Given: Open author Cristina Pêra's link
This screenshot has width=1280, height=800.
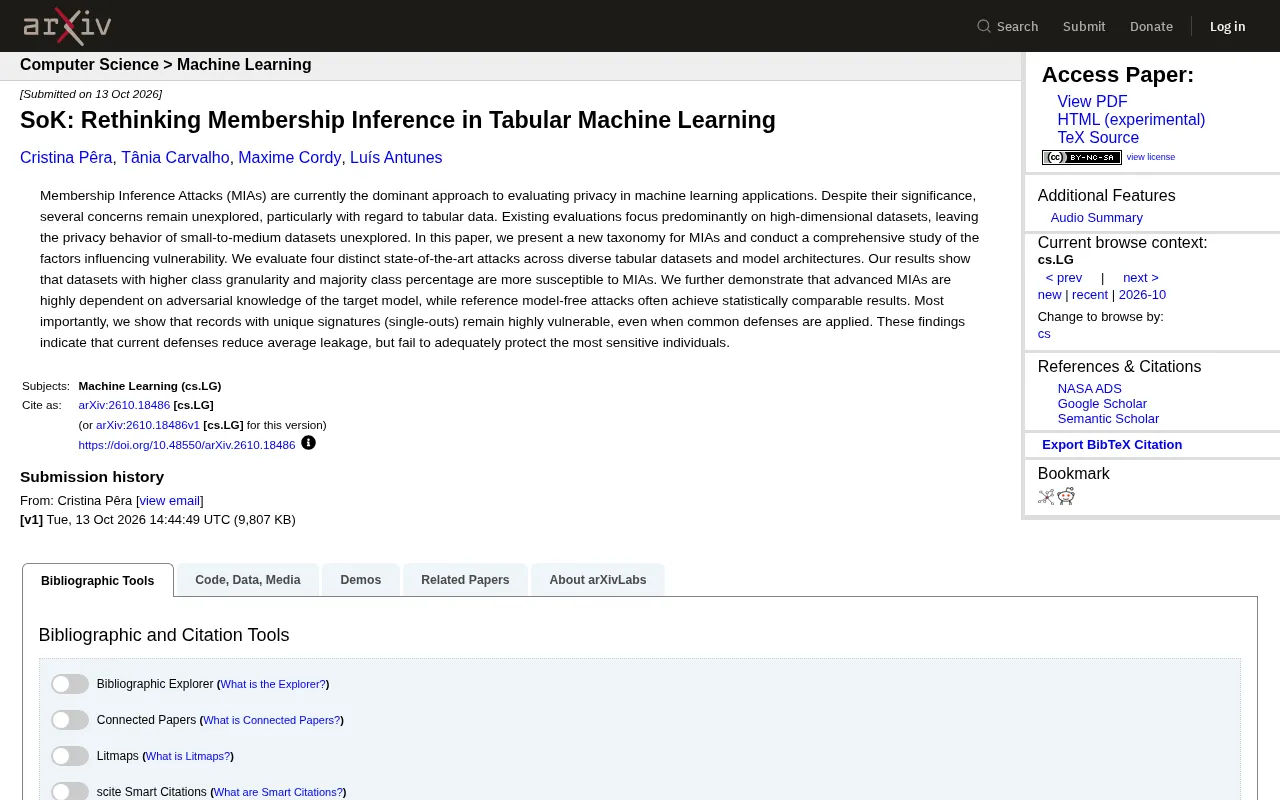Looking at the screenshot, I should [67, 158].
